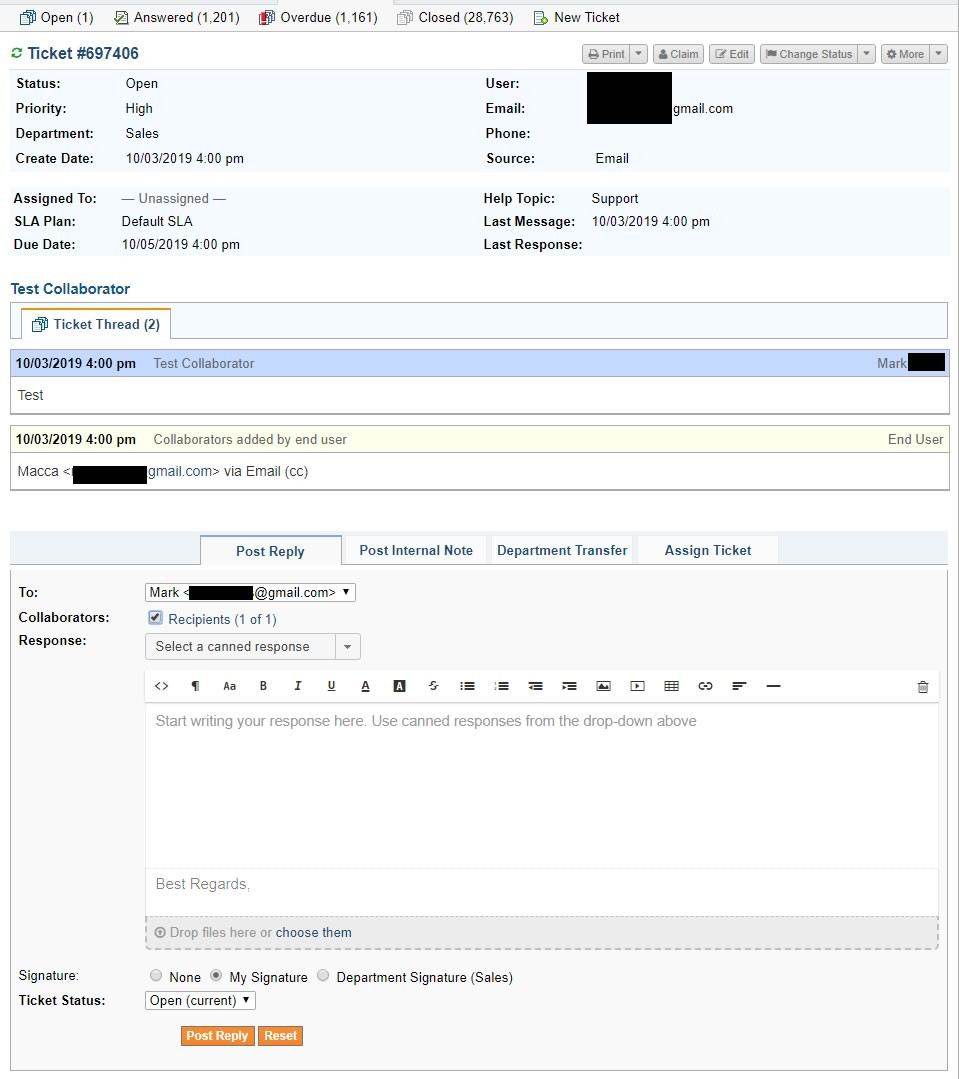
Task: Select the None signature option
Action: point(155,976)
